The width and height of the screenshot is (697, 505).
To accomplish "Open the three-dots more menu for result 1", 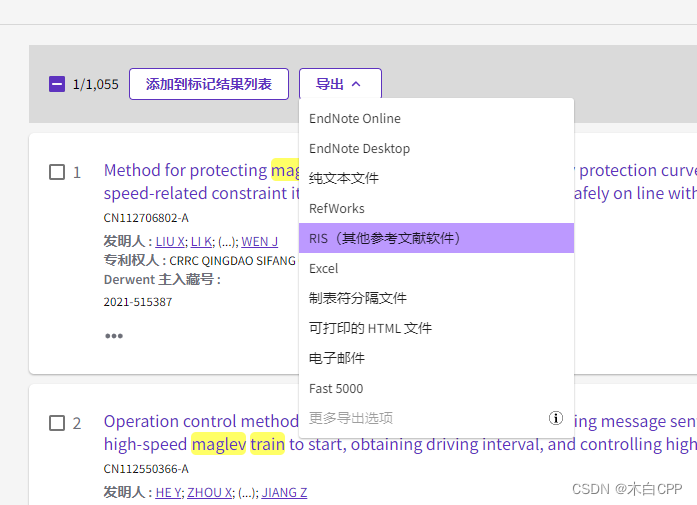I will 114,336.
